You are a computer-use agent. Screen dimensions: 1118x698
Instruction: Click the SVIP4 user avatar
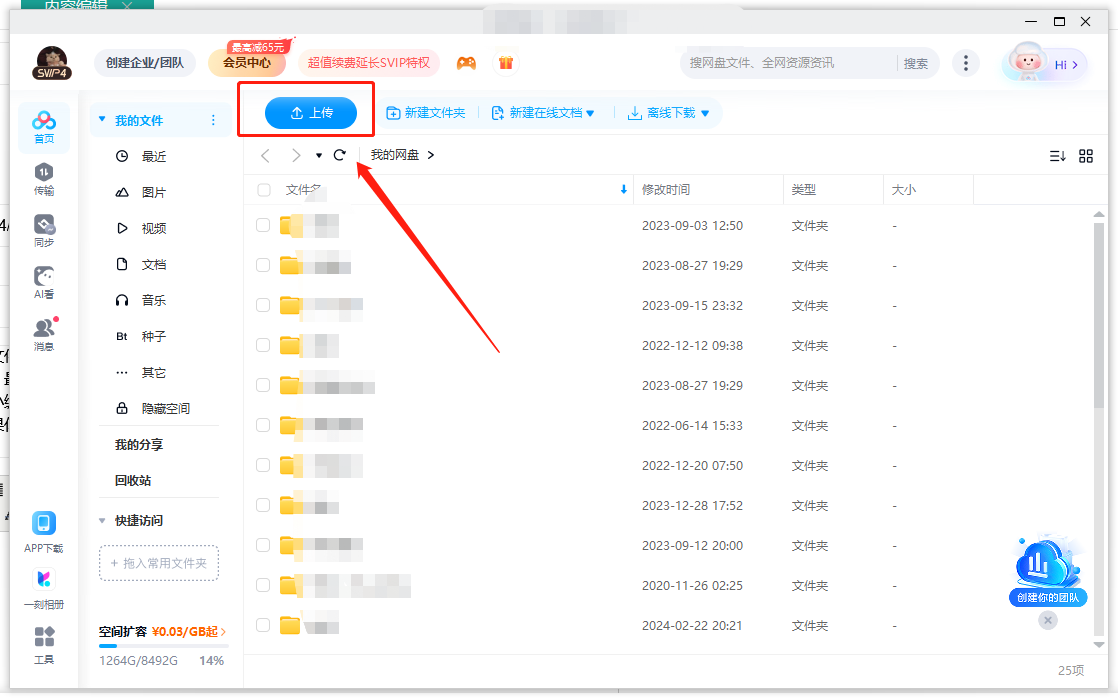[52, 63]
